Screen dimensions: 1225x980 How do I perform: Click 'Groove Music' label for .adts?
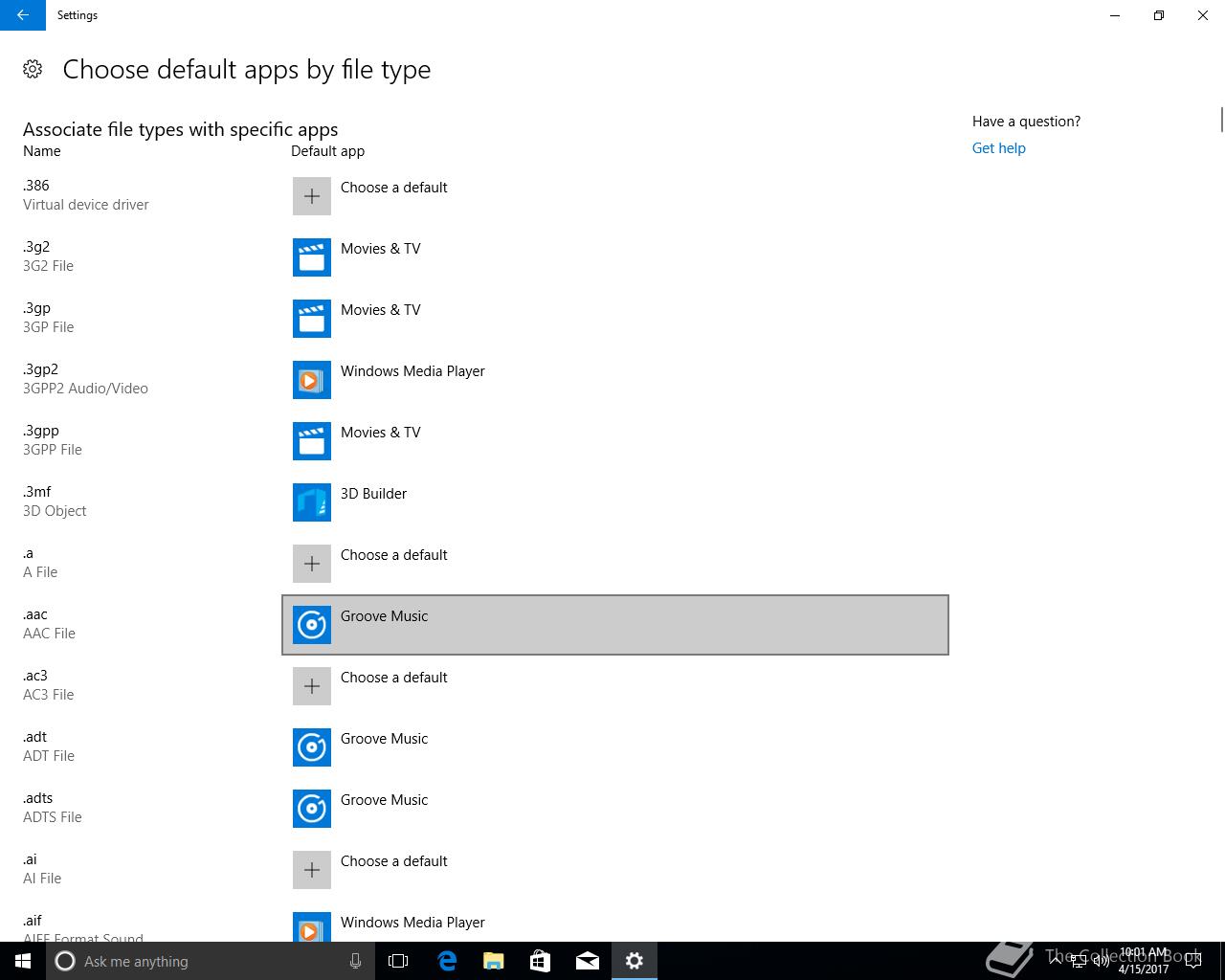tap(384, 800)
